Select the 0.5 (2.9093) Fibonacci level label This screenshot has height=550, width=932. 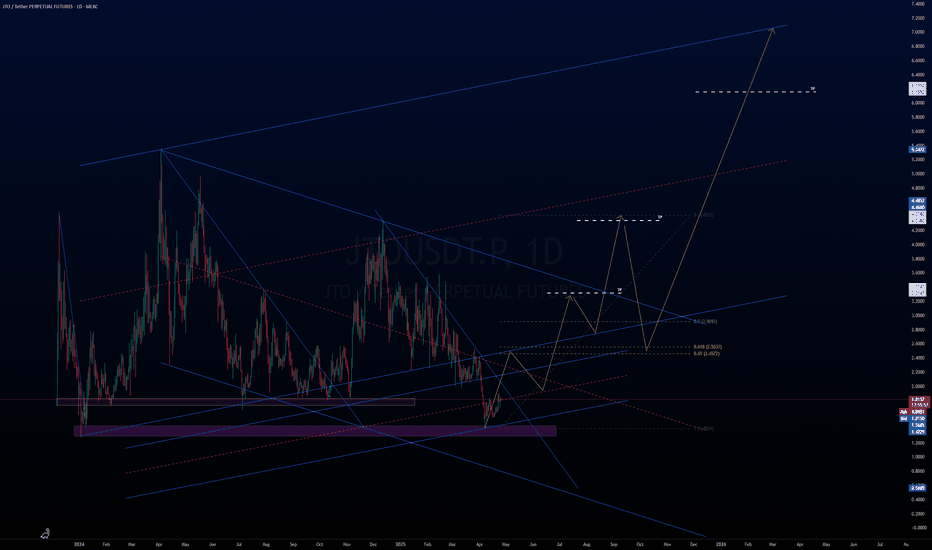[x=705, y=322]
